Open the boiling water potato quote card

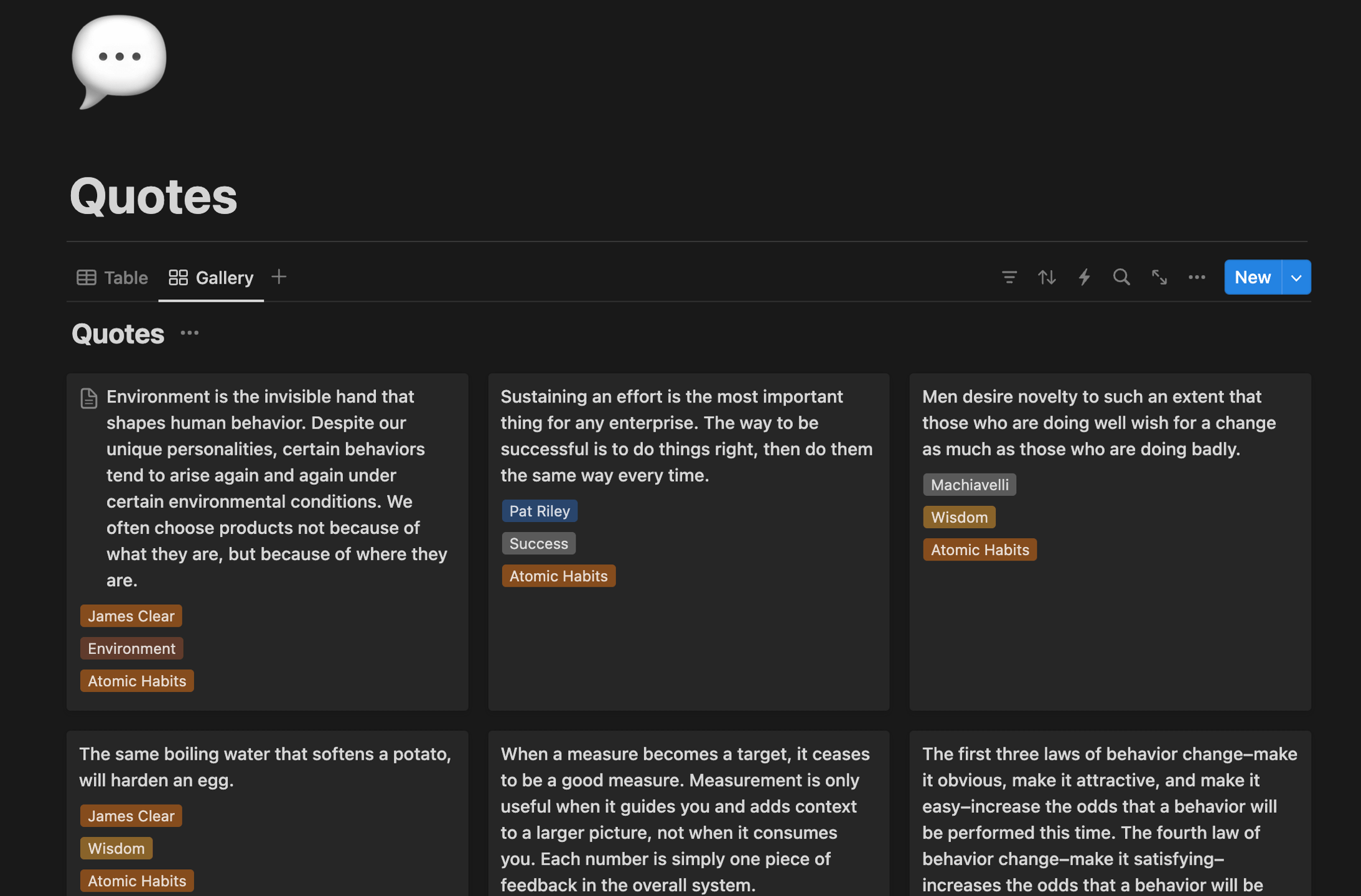[267, 813]
